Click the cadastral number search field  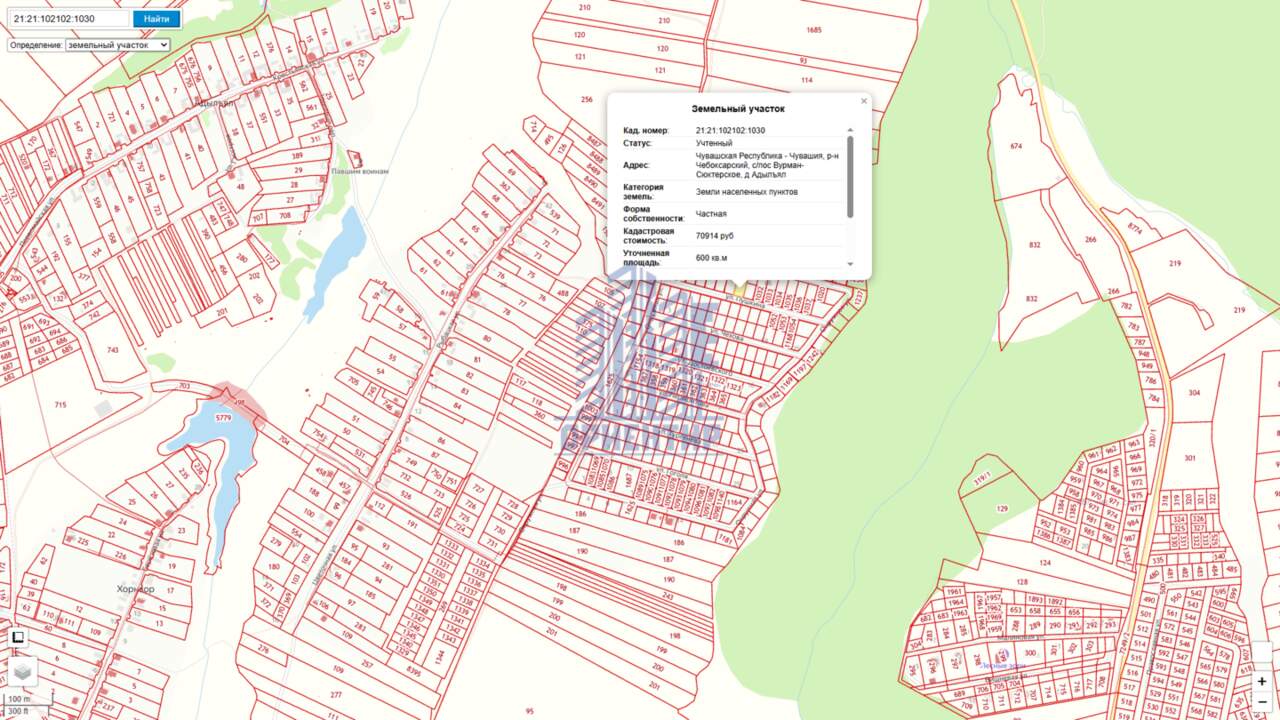click(x=68, y=19)
